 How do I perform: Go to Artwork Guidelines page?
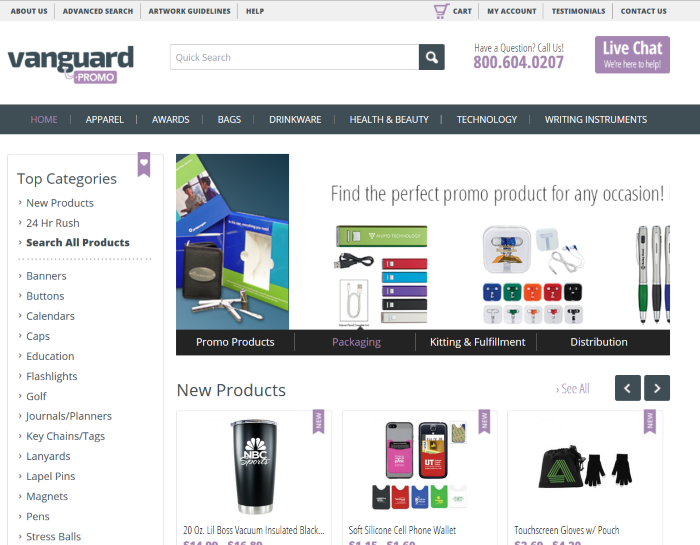189,11
